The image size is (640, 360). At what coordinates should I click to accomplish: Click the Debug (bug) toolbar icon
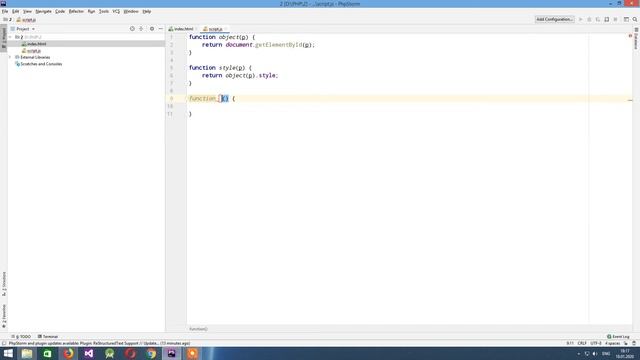coord(589,19)
